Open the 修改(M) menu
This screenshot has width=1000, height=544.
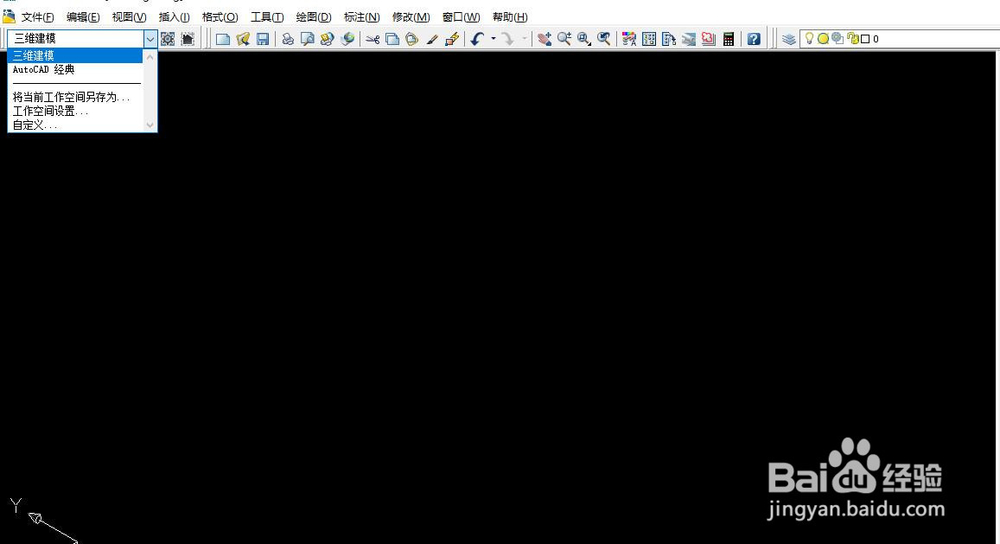click(x=411, y=17)
